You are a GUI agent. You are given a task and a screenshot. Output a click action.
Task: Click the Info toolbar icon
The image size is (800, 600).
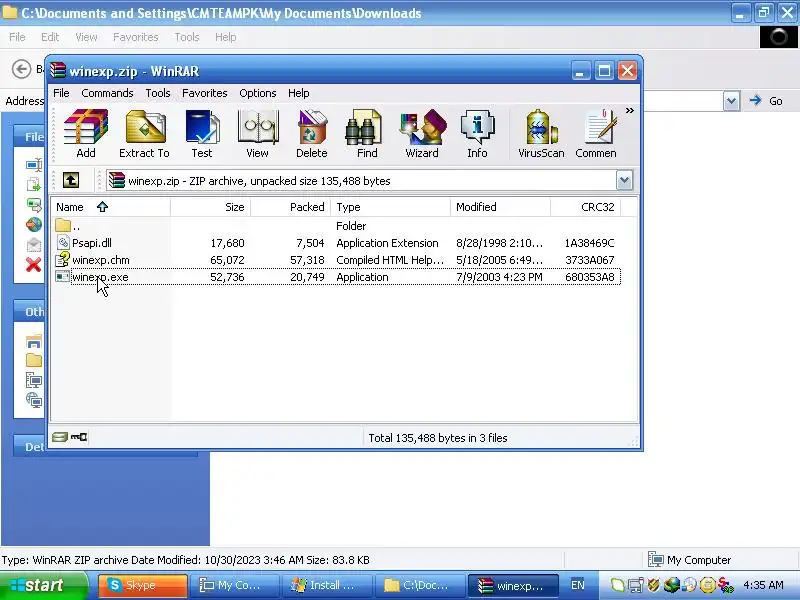pyautogui.click(x=477, y=134)
